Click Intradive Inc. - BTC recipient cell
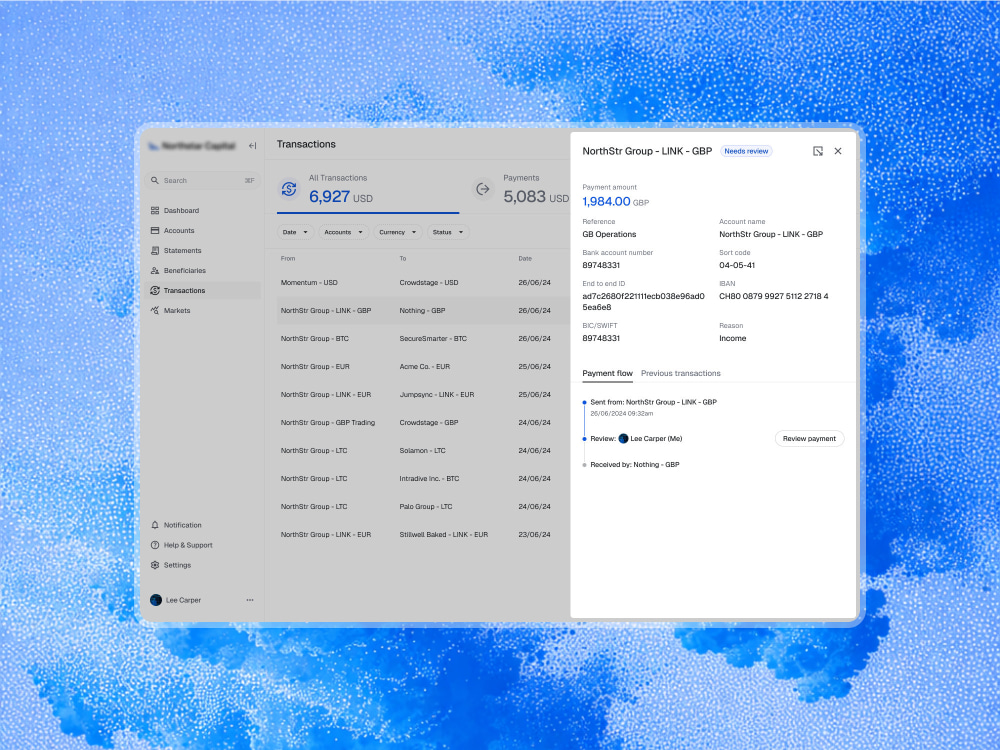Image resolution: width=1000 pixels, height=750 pixels. click(429, 479)
